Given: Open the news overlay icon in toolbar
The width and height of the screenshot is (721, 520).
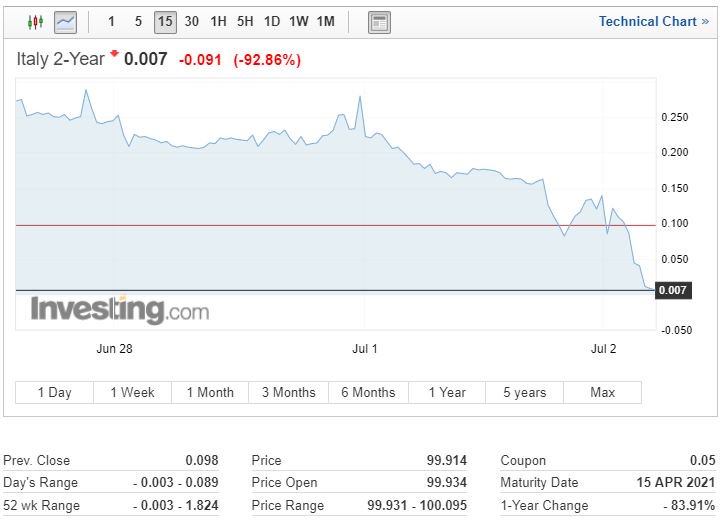Looking at the screenshot, I should pos(378,22).
